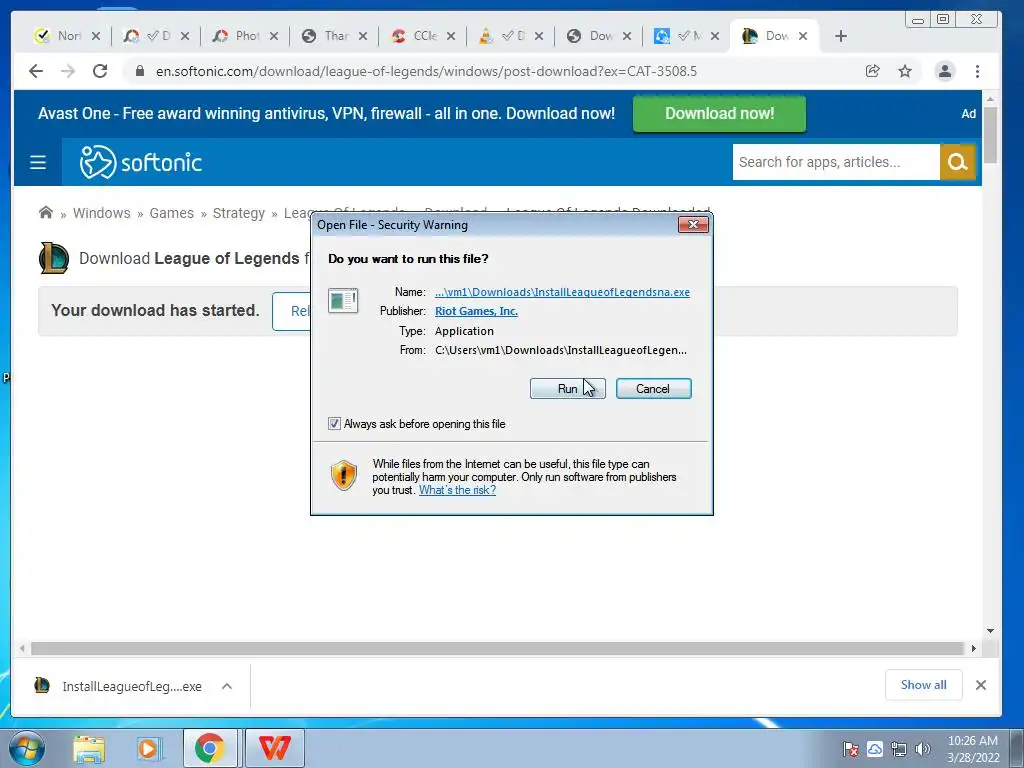Click the cloud sync tray icon
The height and width of the screenshot is (768, 1024).
tap(874, 749)
